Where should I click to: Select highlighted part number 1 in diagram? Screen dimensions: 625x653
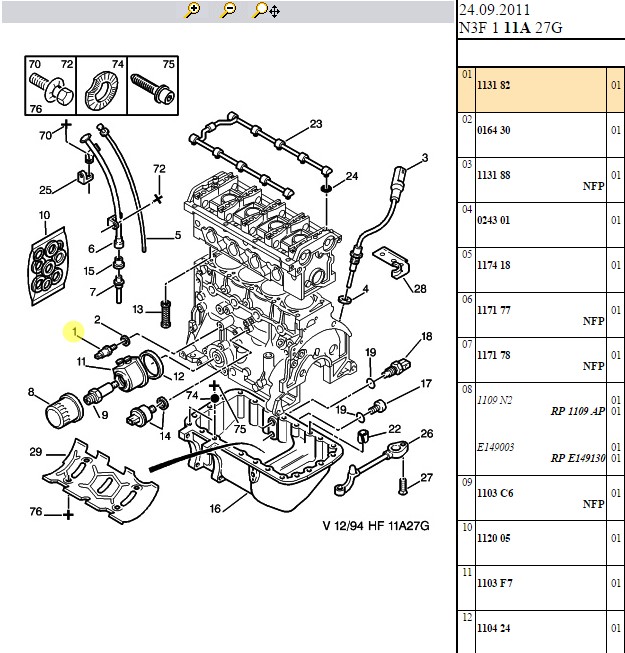tap(75, 331)
